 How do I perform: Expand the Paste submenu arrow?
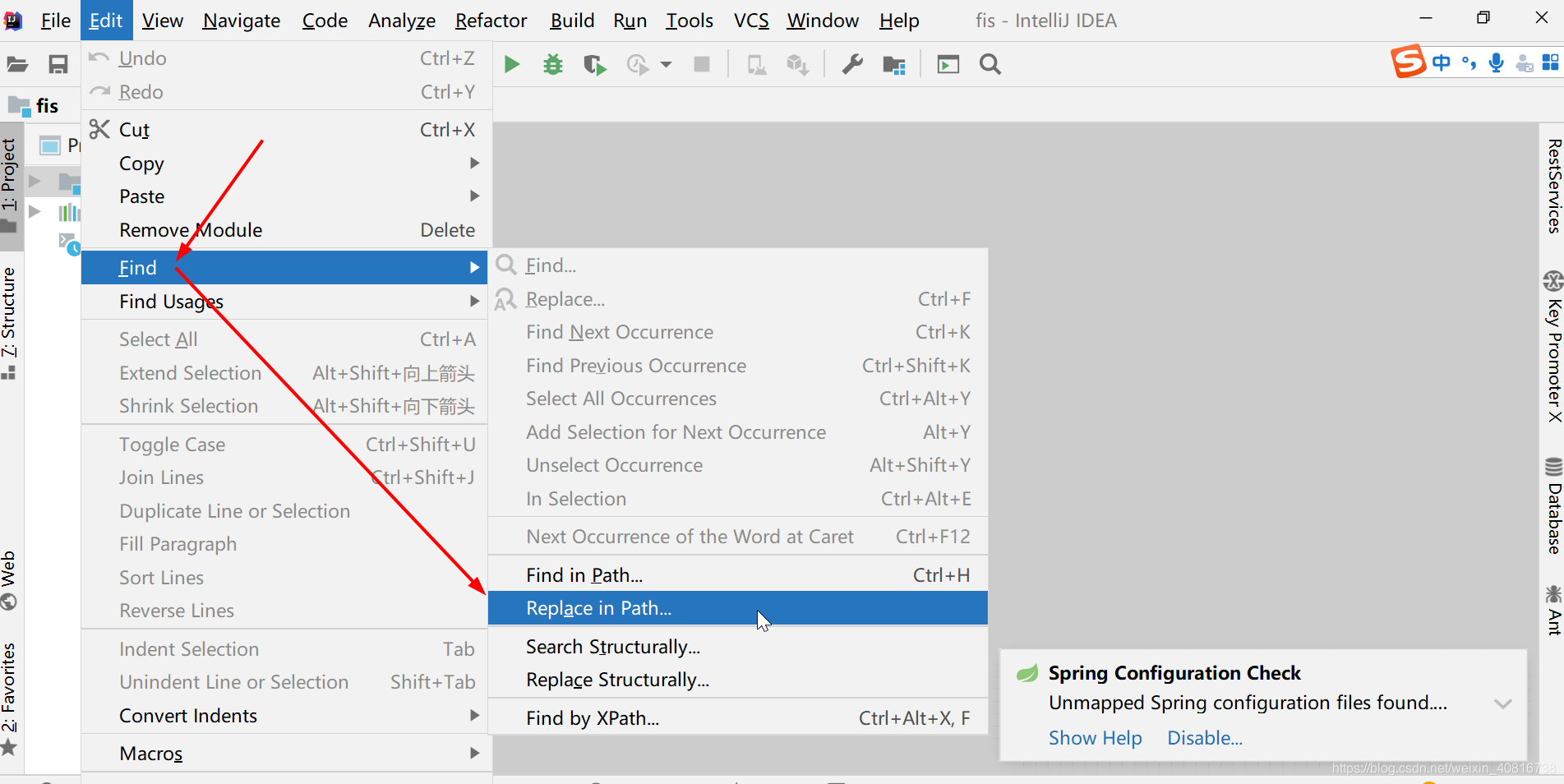[x=474, y=196]
